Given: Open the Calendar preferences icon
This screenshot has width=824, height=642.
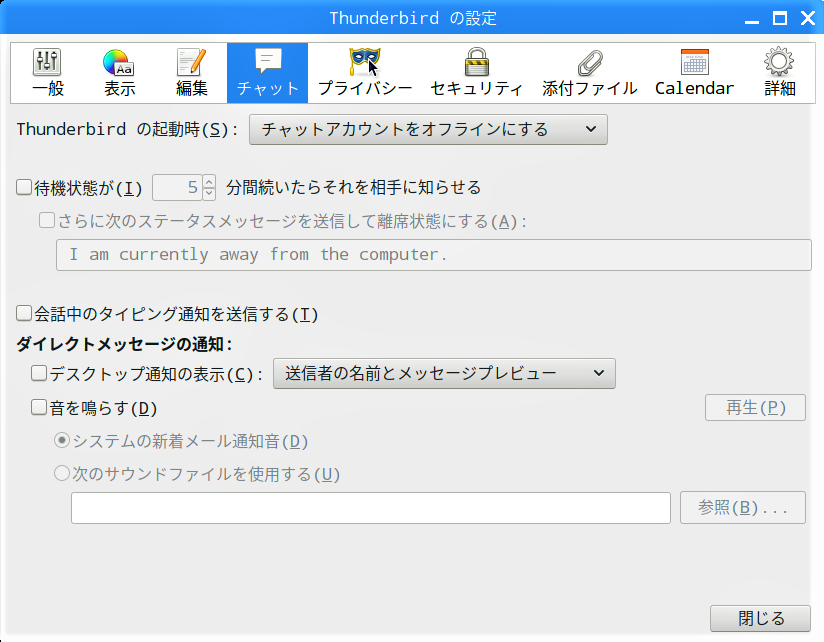Looking at the screenshot, I should pos(694,73).
